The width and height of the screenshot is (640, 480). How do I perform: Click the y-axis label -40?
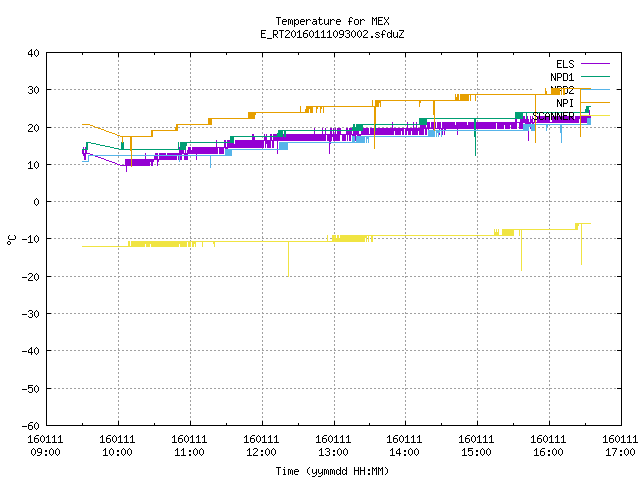click(31, 351)
